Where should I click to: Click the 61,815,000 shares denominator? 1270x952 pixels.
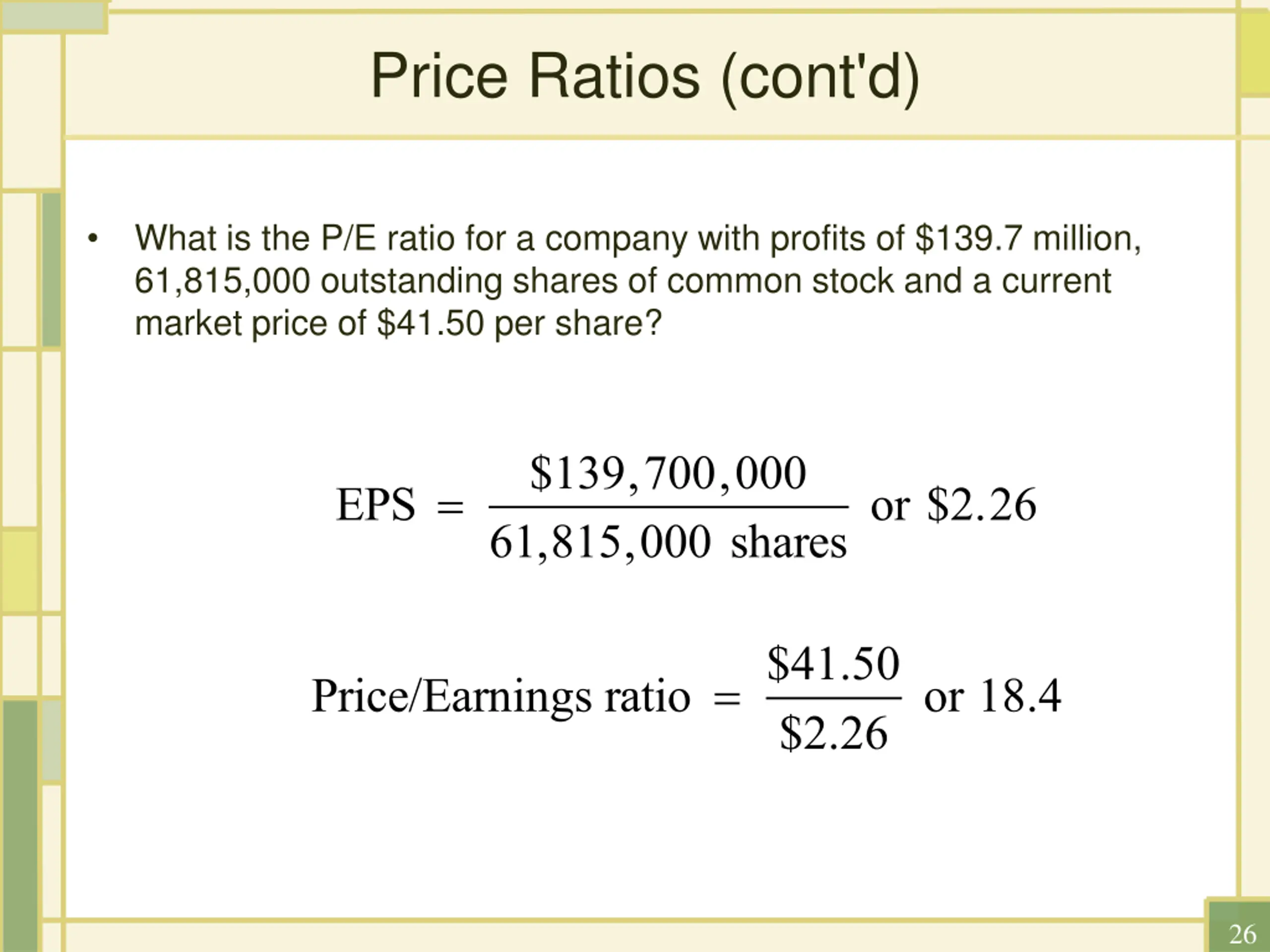668,542
